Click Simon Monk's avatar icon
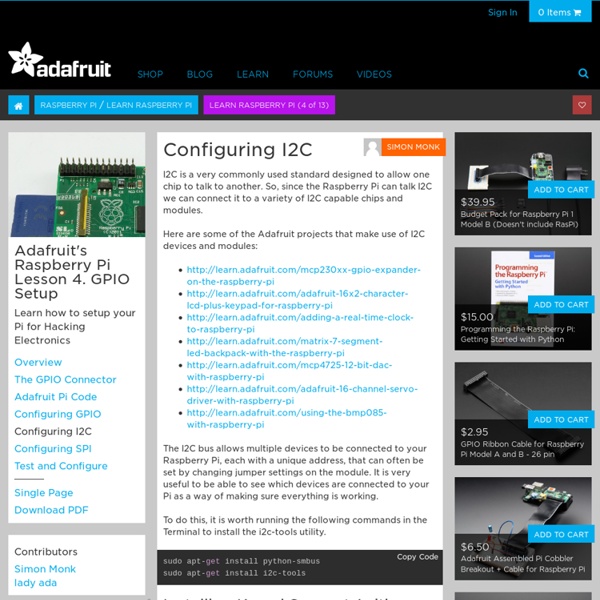The height and width of the screenshot is (600, 600). coord(372,147)
